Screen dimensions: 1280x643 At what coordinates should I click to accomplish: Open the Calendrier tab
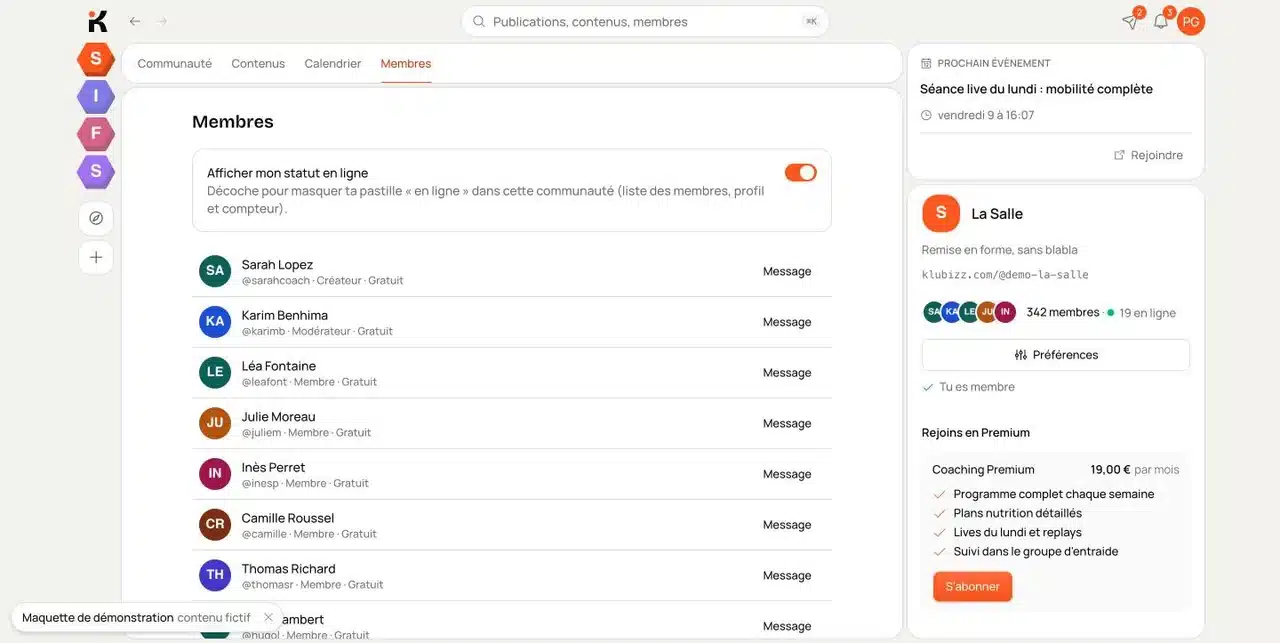(x=333, y=63)
